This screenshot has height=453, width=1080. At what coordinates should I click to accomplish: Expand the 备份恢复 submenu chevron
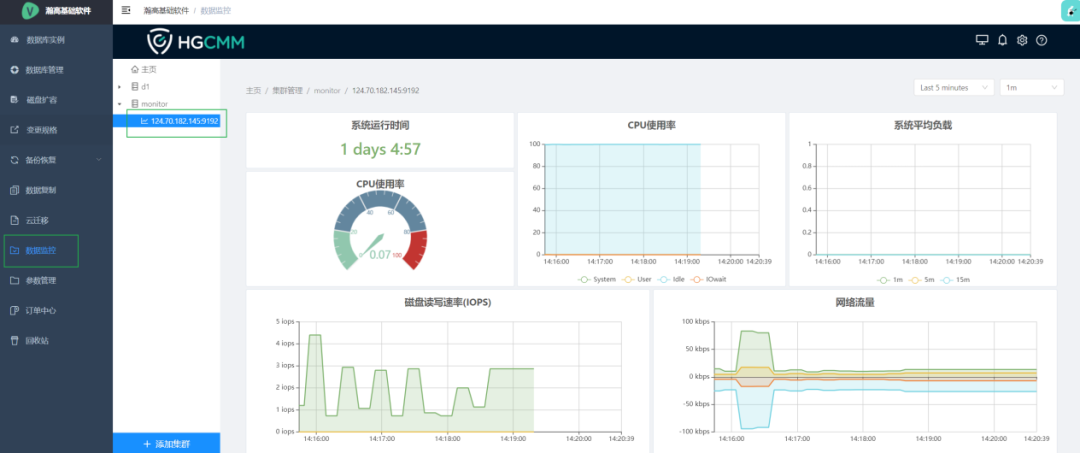98,160
